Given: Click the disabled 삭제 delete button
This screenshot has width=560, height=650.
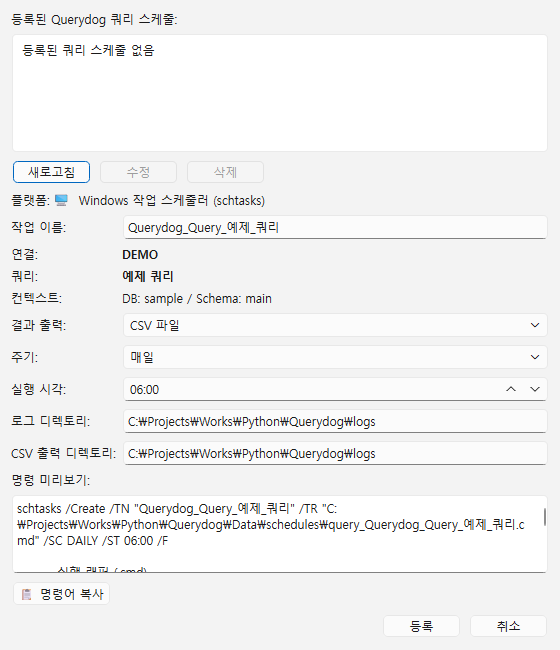Looking at the screenshot, I should click(225, 172).
